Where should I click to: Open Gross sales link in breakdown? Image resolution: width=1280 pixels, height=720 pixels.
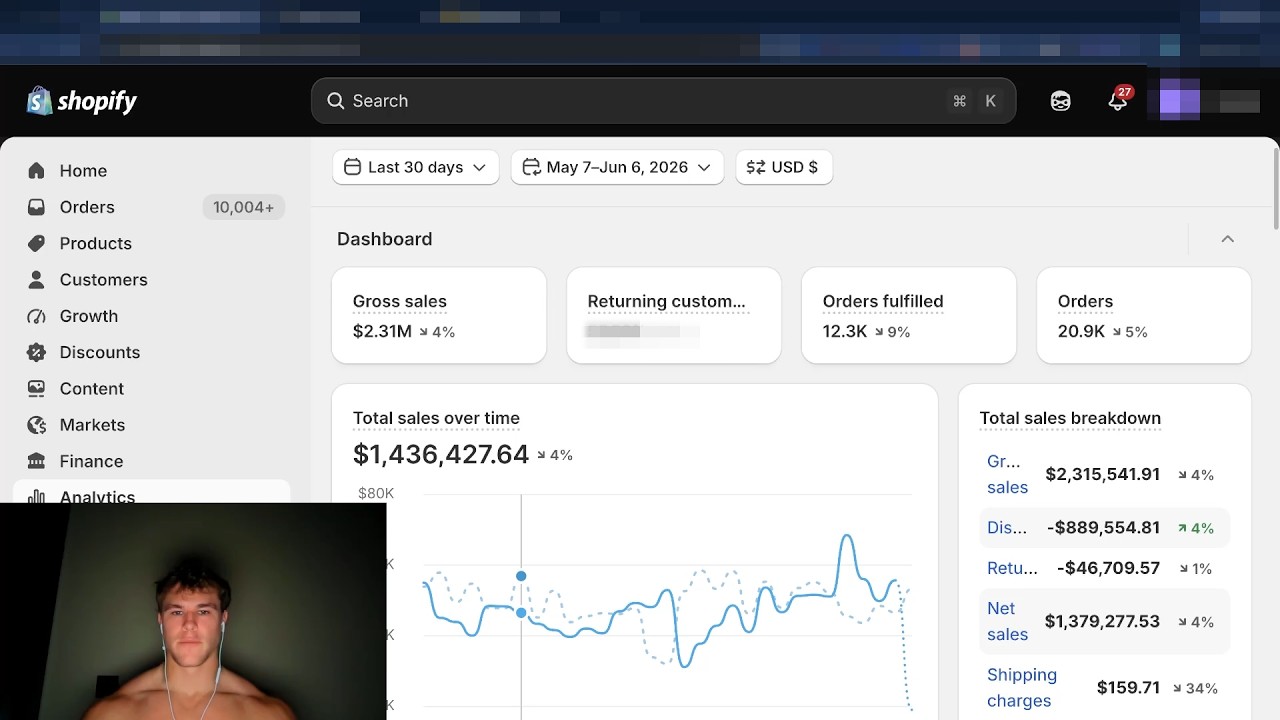pyautogui.click(x=1007, y=474)
